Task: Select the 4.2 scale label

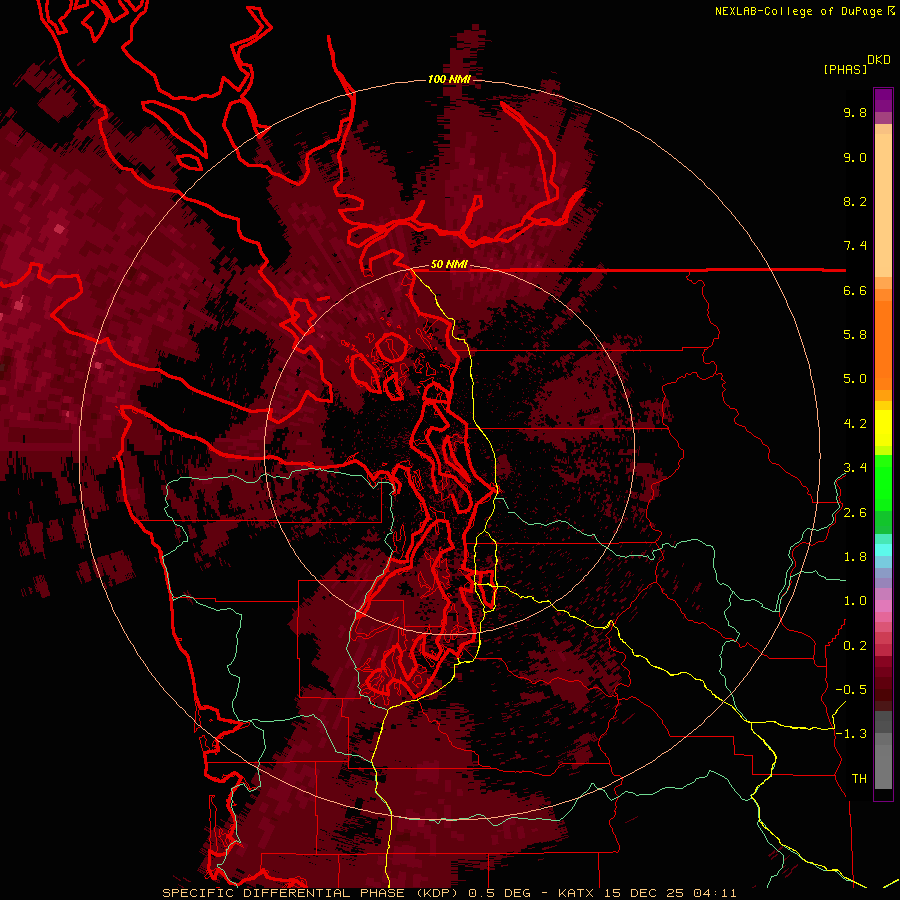Action: tap(855, 424)
